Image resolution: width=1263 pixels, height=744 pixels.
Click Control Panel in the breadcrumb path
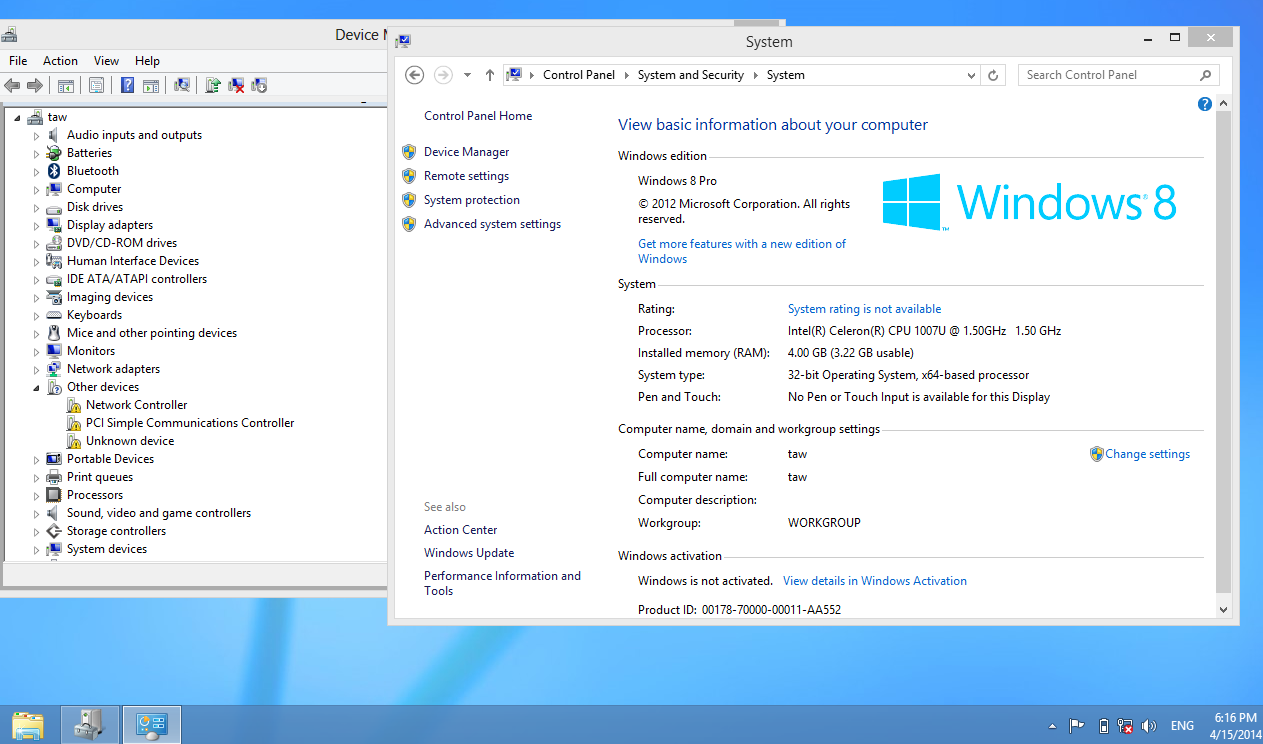click(579, 75)
